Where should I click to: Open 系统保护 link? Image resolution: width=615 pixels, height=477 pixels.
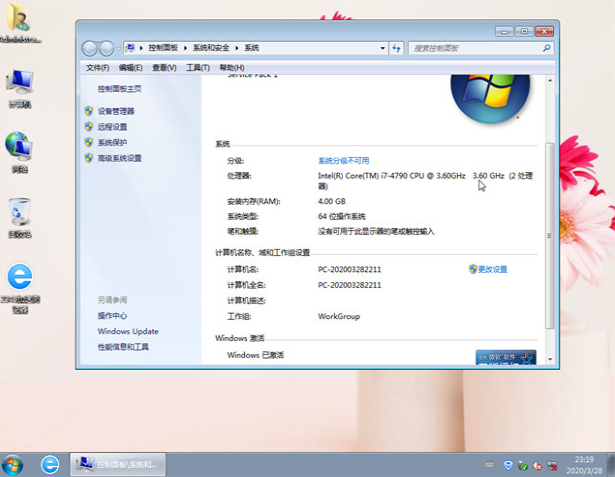(x=113, y=142)
